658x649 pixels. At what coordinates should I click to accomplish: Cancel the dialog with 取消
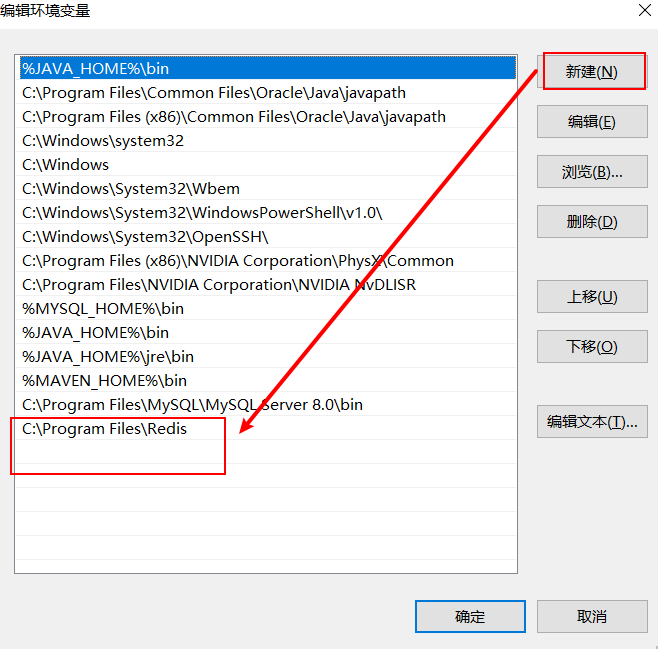tap(592, 616)
